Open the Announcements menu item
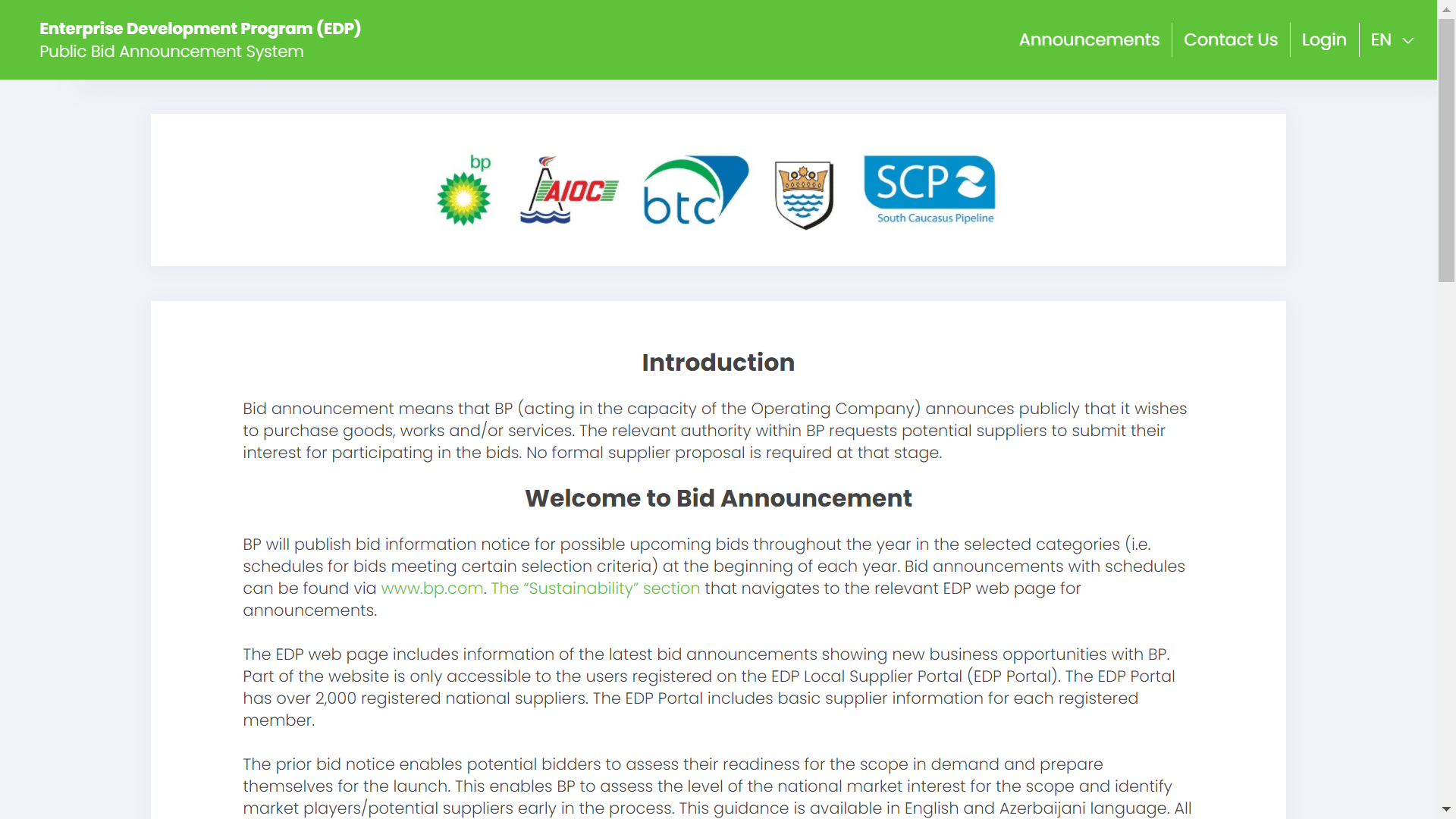The width and height of the screenshot is (1456, 819). [1089, 39]
